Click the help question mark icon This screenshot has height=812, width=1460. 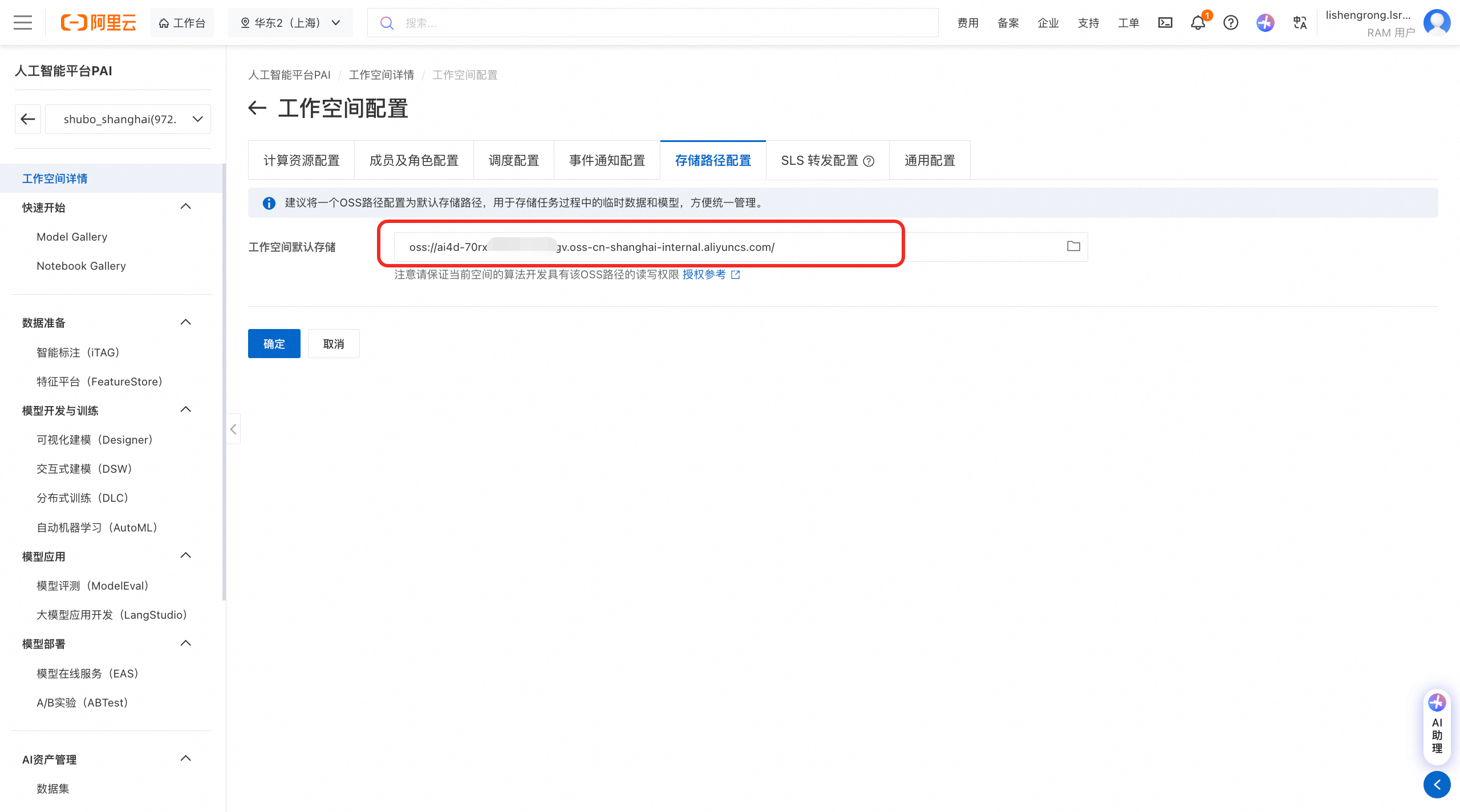tap(1231, 23)
